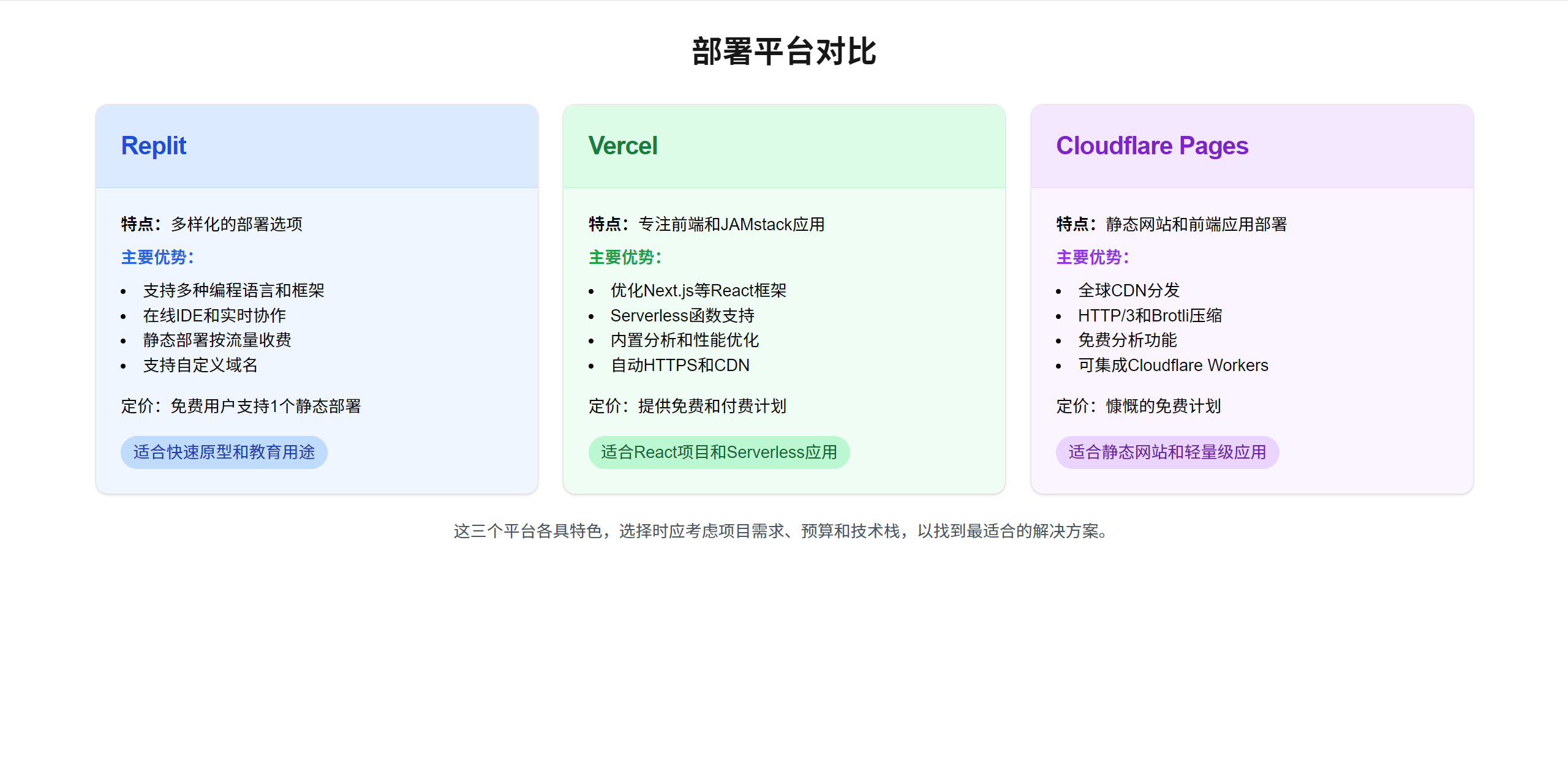This screenshot has height=758, width=1568.
Task: Select the 优化Next.js等React框架 list item
Action: (699, 291)
